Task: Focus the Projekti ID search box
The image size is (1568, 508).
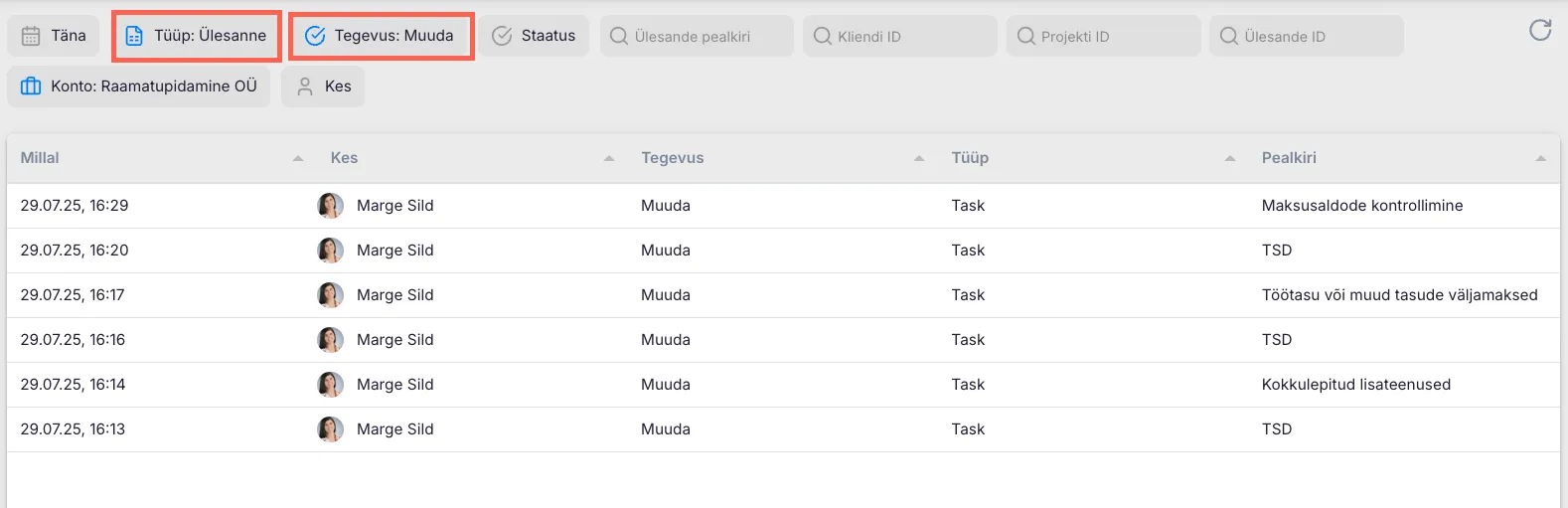Action: pyautogui.click(x=1103, y=37)
